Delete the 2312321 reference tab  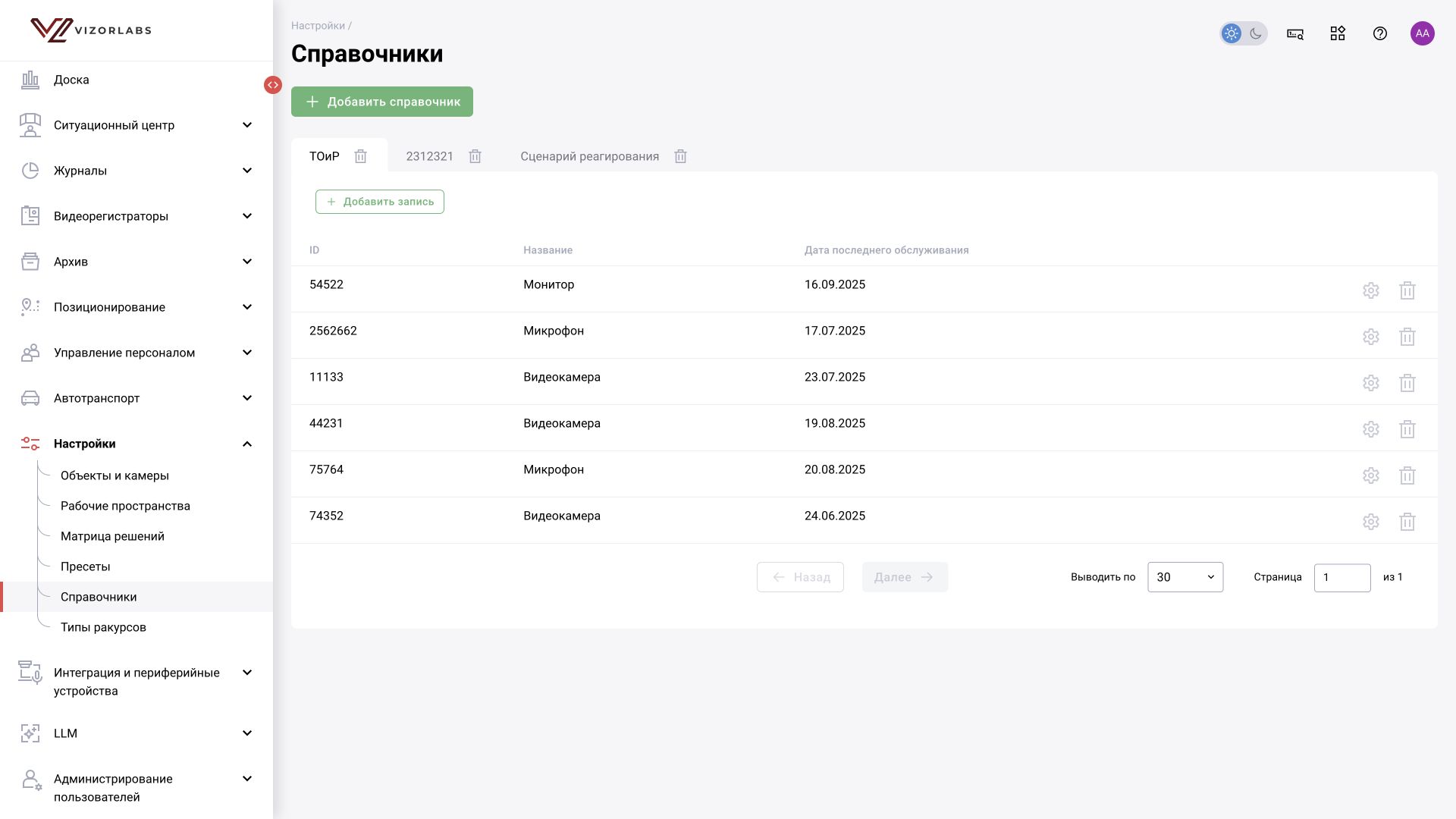[x=475, y=156]
